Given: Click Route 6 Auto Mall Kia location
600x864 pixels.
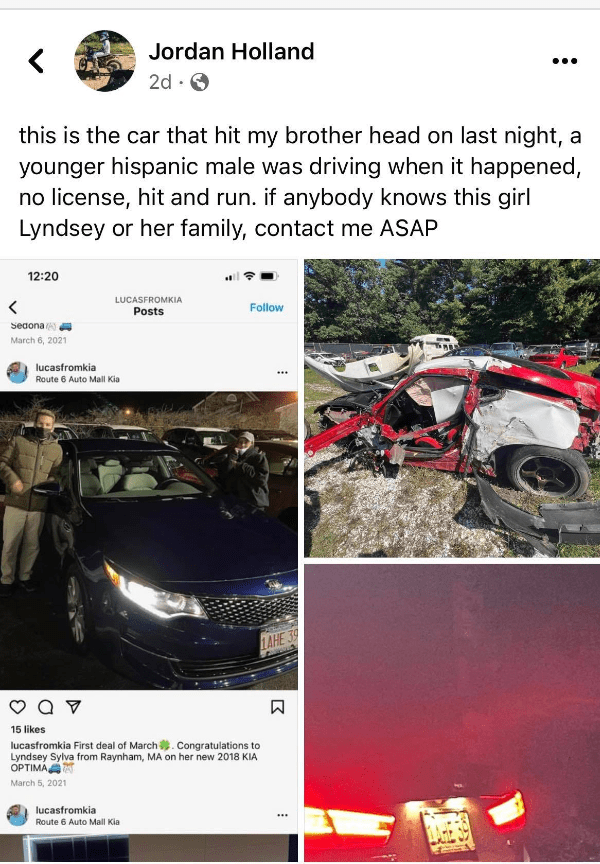Looking at the screenshot, I should click(x=78, y=379).
